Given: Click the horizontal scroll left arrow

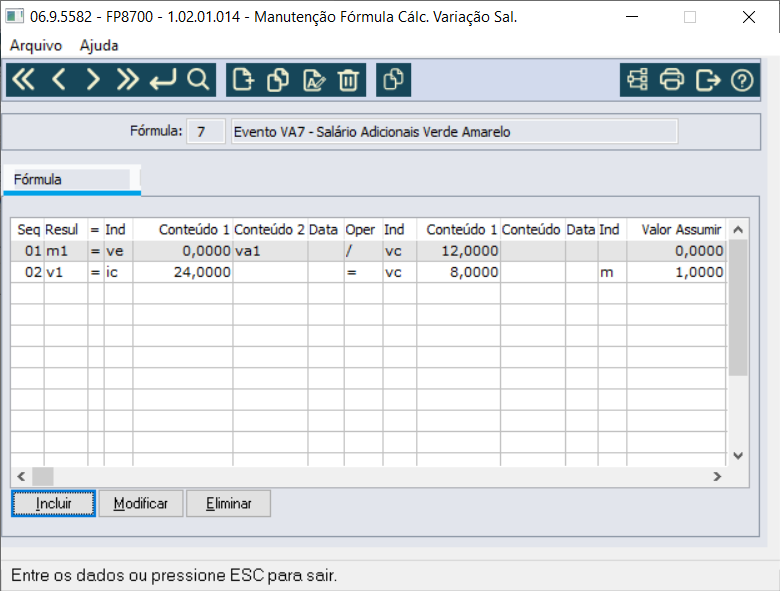Looking at the screenshot, I should [x=21, y=477].
